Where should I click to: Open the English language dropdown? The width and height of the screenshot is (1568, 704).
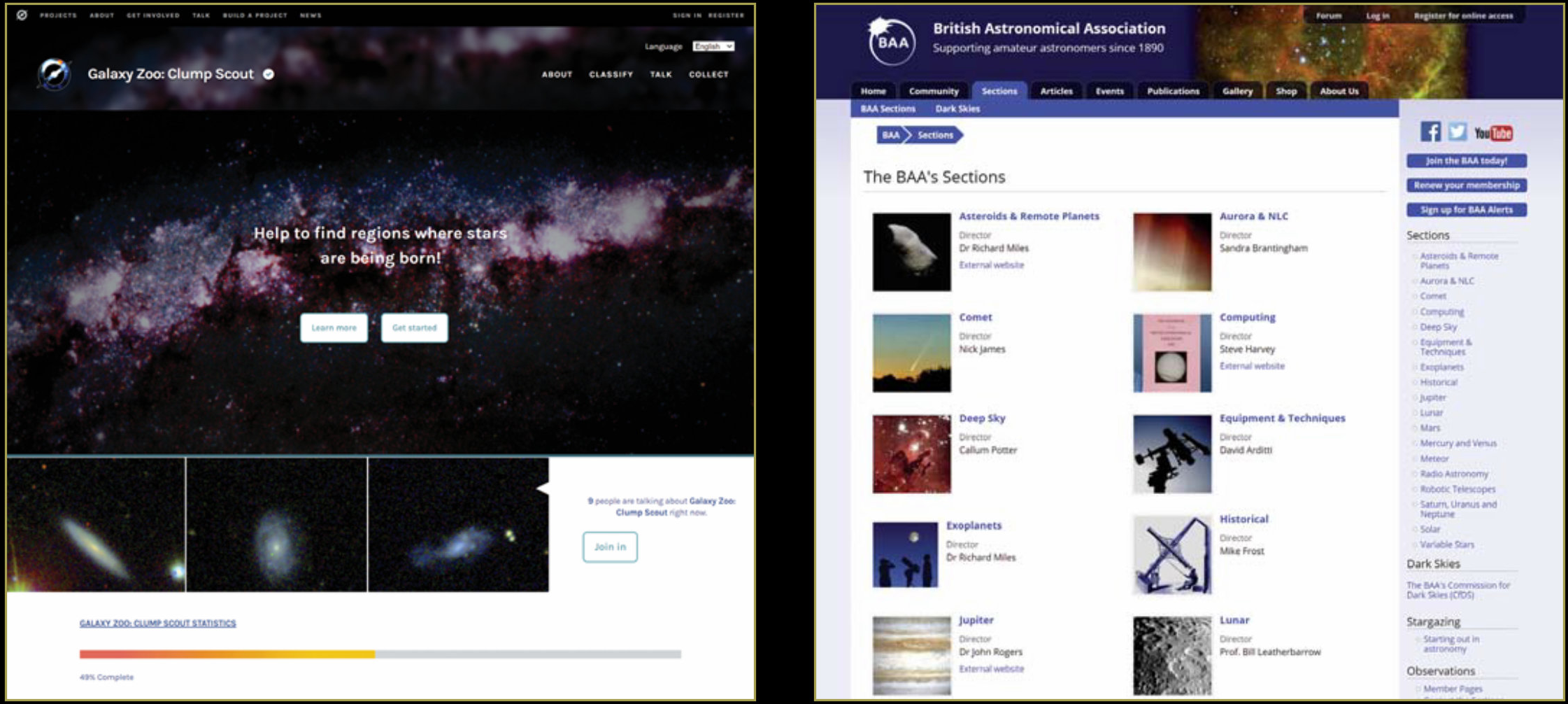tap(712, 46)
